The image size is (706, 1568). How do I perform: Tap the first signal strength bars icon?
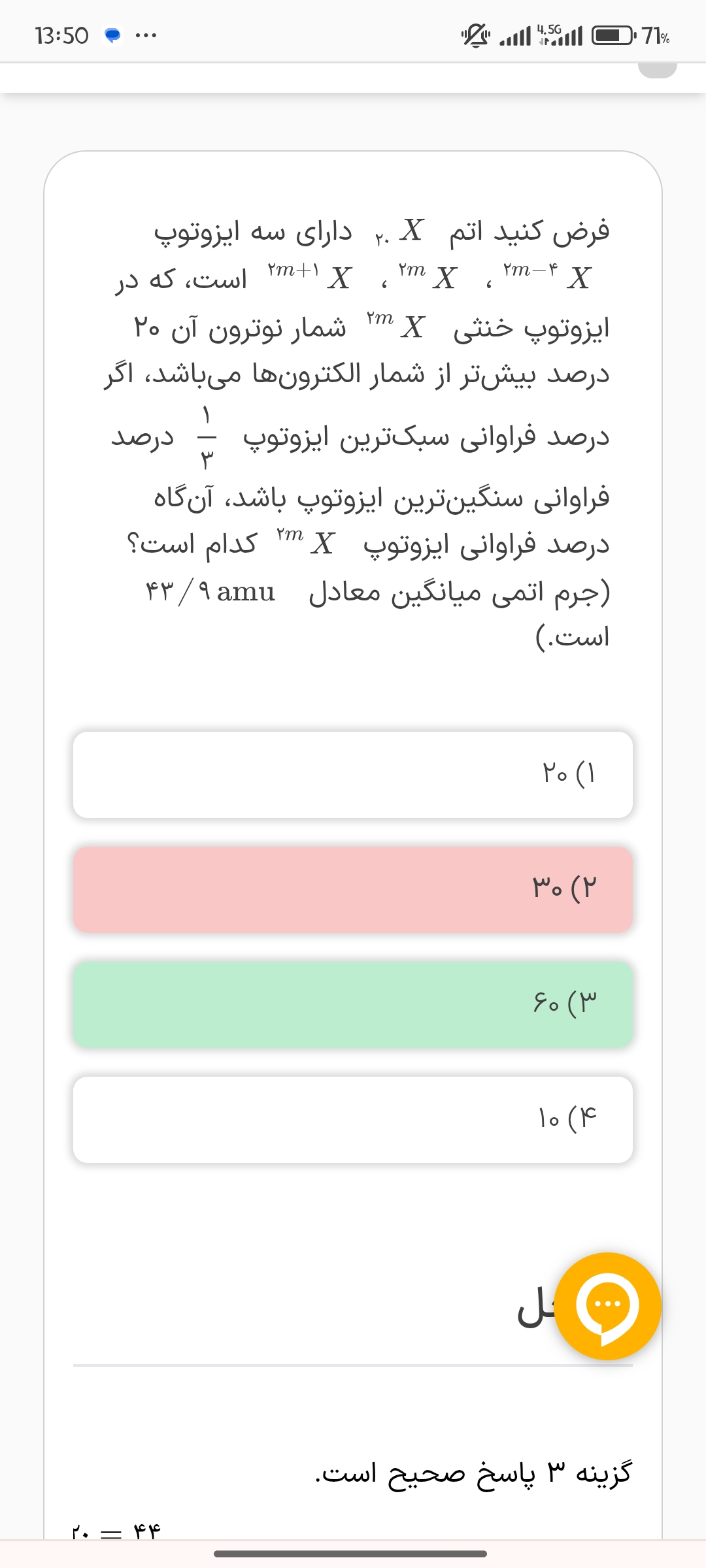514,37
